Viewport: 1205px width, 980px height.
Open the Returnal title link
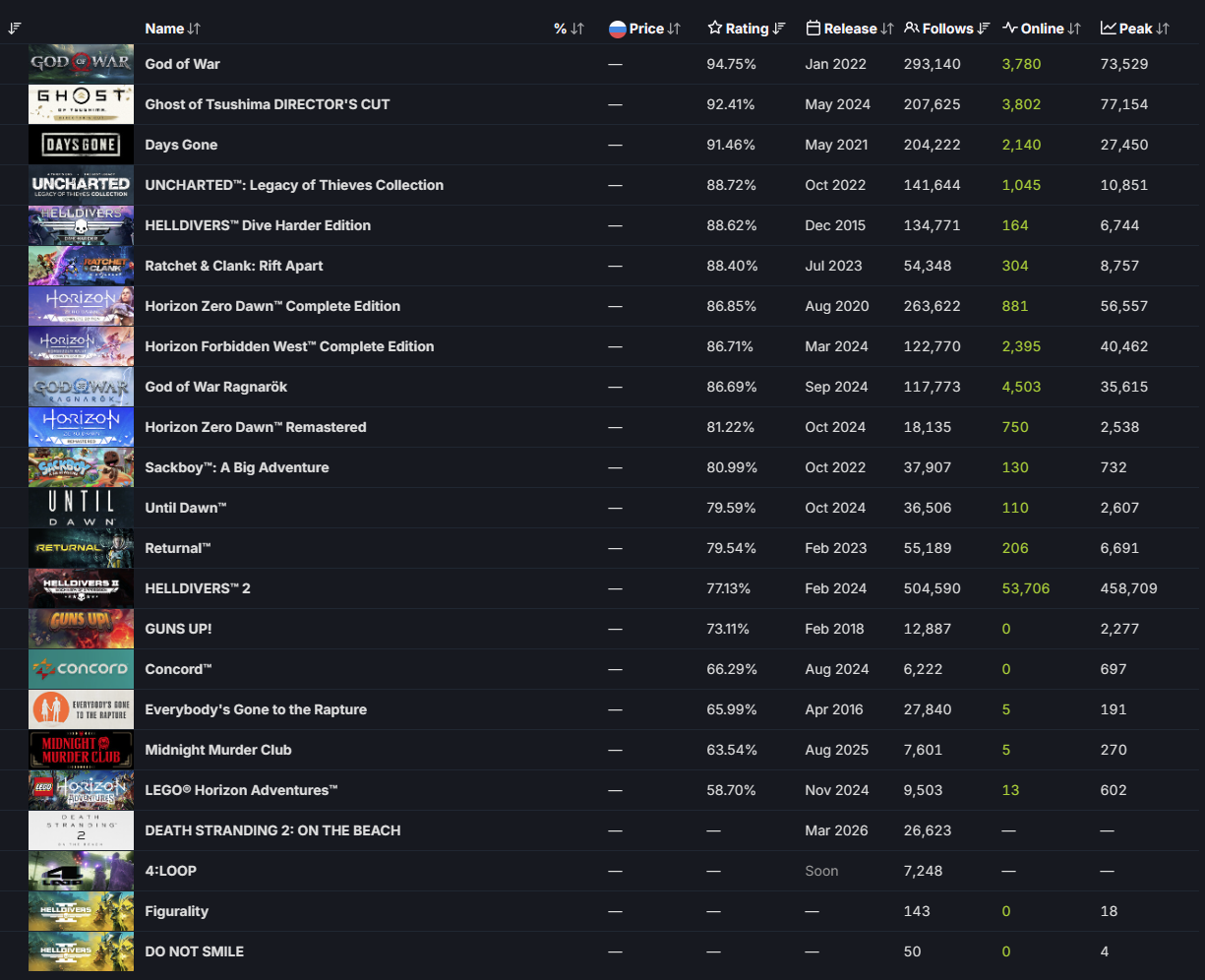(178, 548)
